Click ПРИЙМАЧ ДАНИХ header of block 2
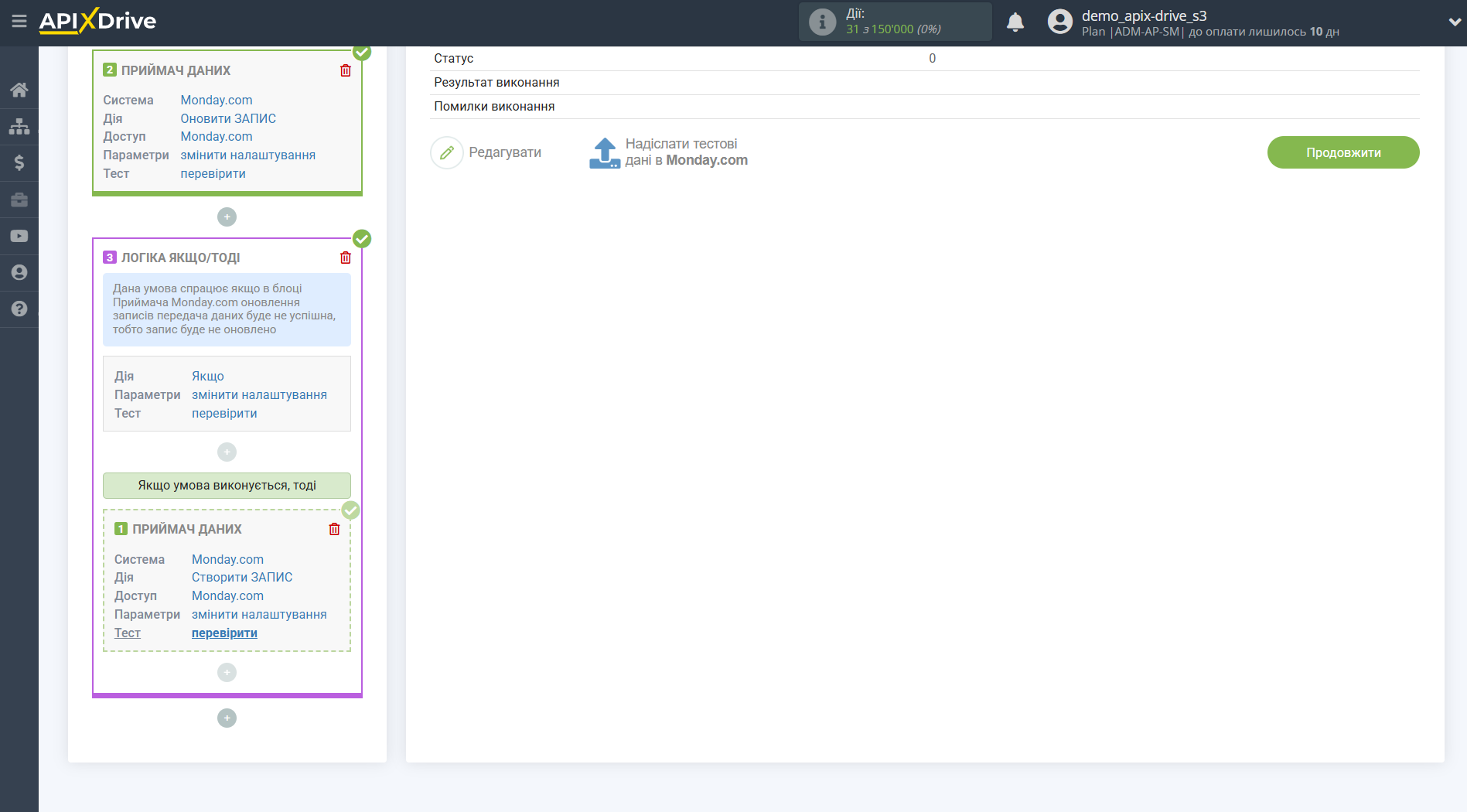 (176, 70)
